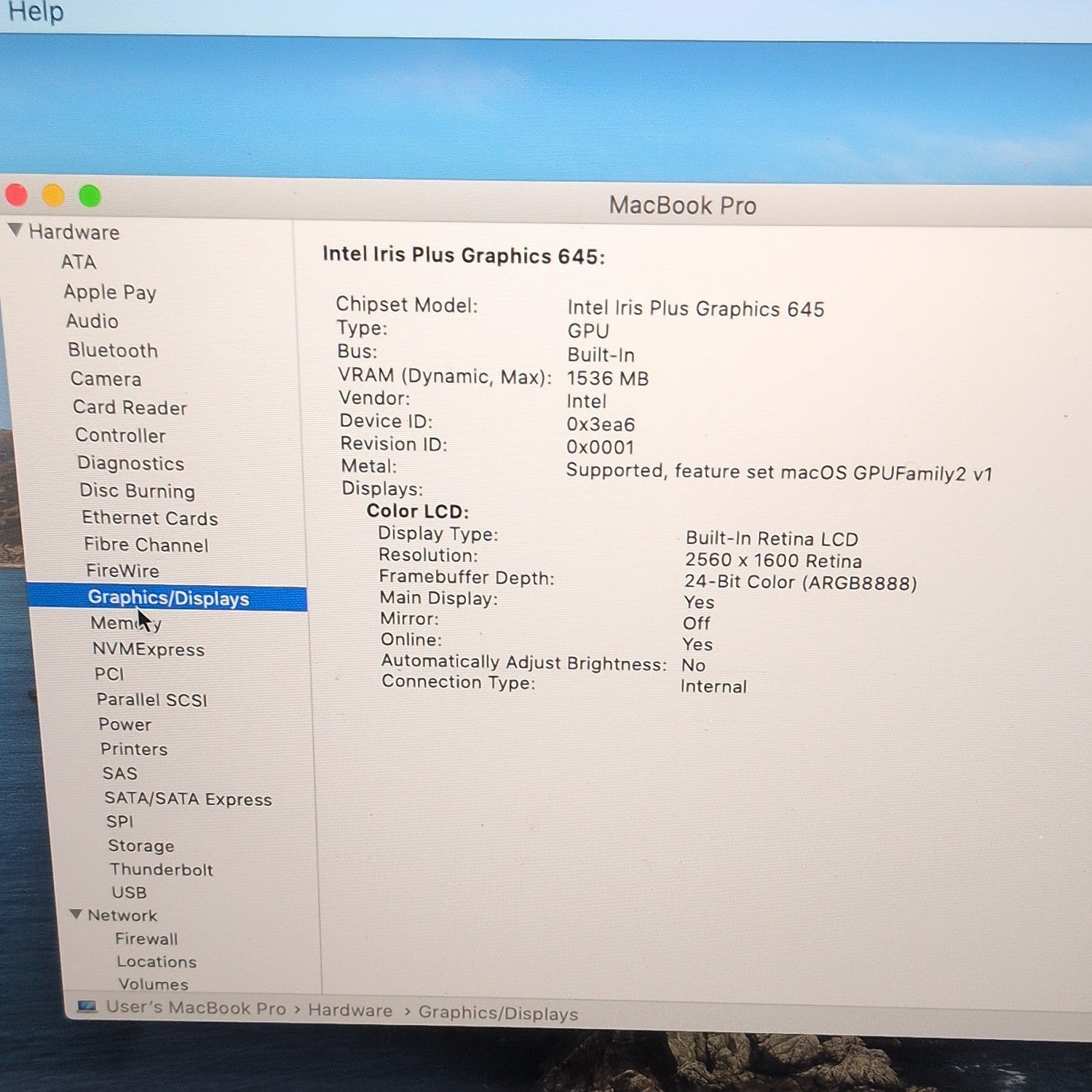This screenshot has height=1092, width=1092.
Task: Click the Type value GPU
Action: tap(588, 331)
